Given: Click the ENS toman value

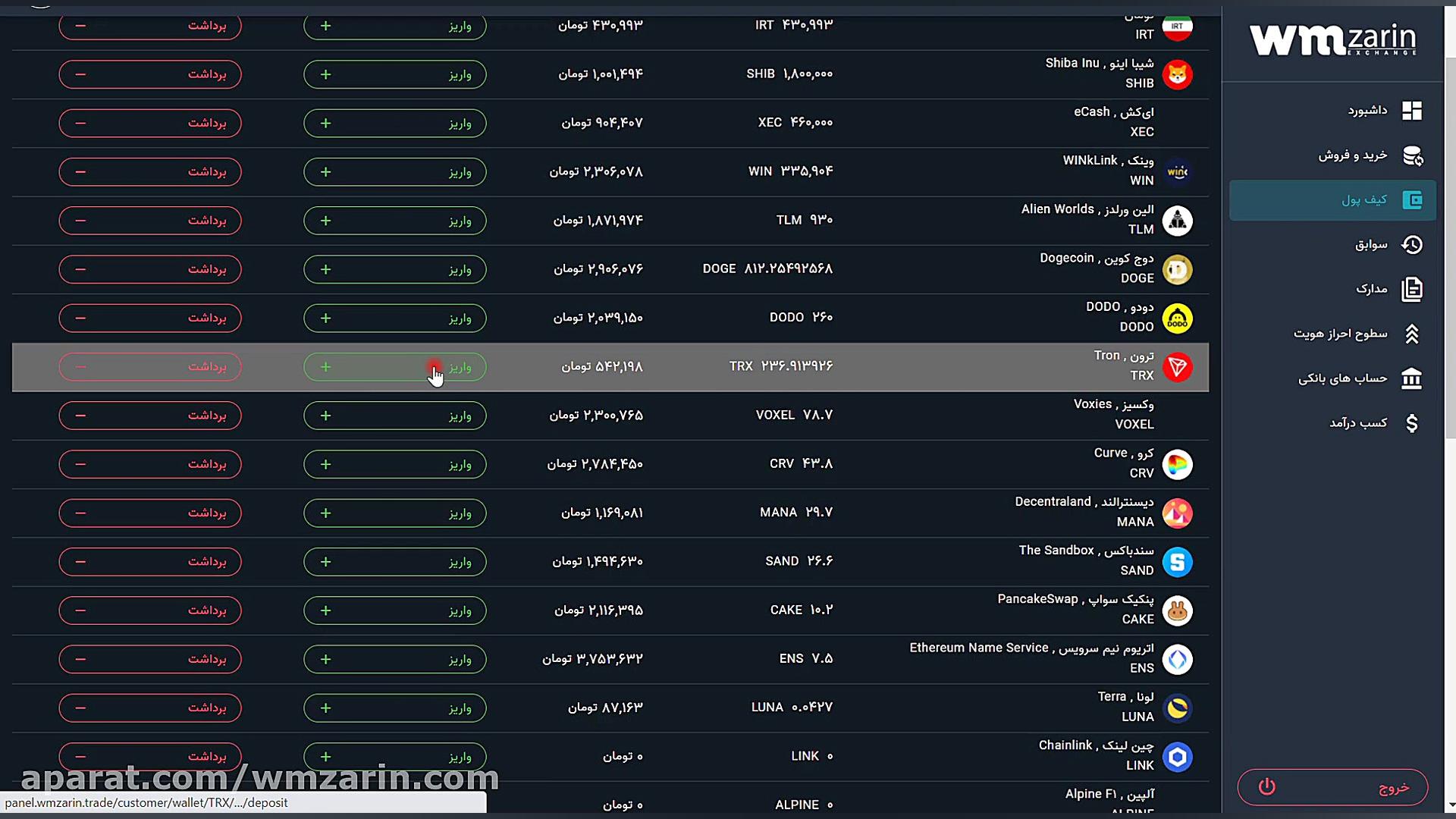Looking at the screenshot, I should [592, 659].
